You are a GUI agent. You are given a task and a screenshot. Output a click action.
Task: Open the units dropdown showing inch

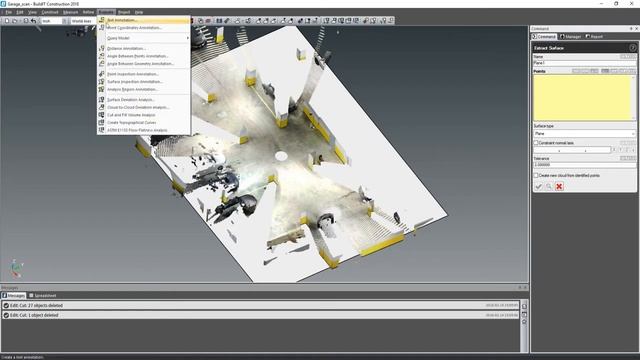point(53,21)
